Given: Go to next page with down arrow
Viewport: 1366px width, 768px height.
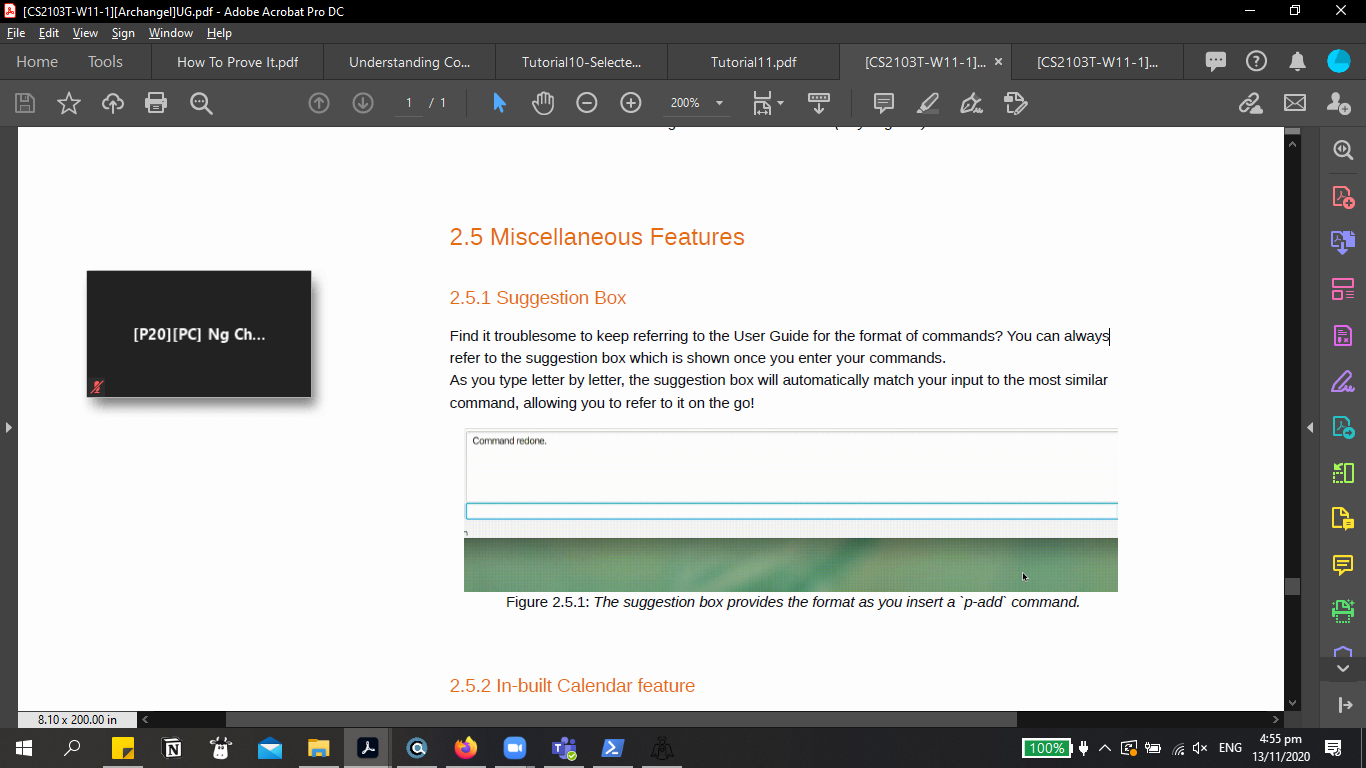Looking at the screenshot, I should point(363,103).
